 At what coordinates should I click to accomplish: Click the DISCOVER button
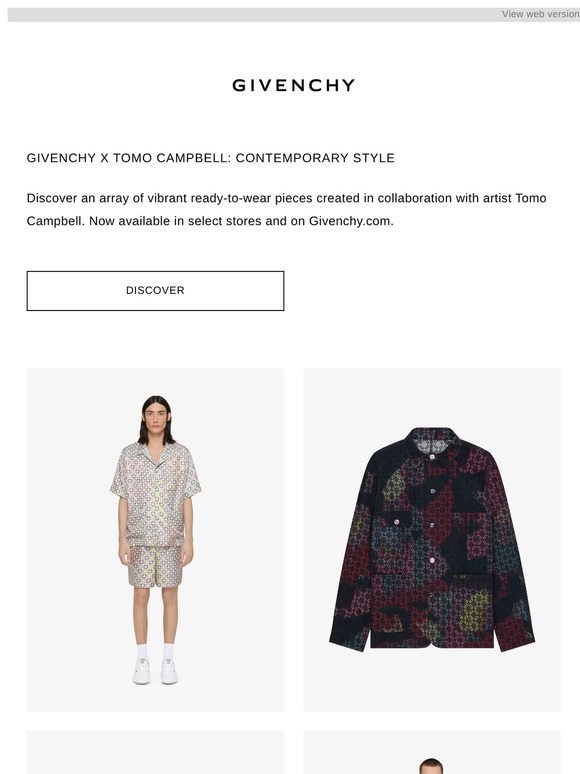155,291
